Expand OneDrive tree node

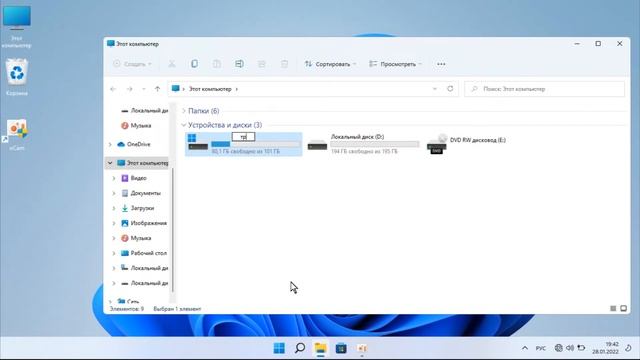coord(110,144)
